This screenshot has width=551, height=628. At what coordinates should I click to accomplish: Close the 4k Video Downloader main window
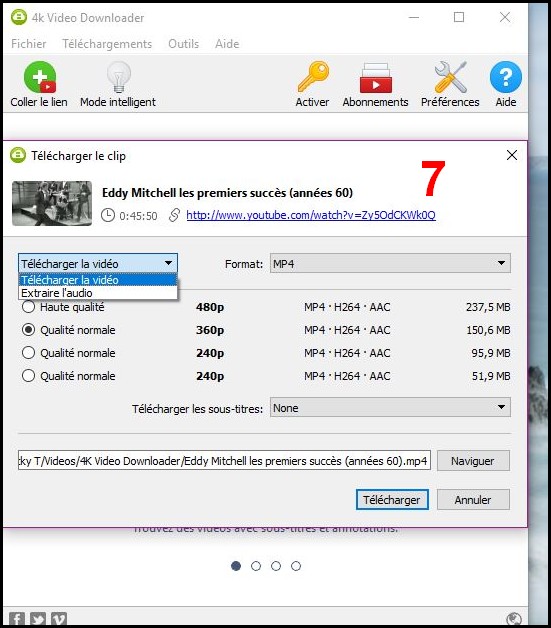click(x=505, y=17)
